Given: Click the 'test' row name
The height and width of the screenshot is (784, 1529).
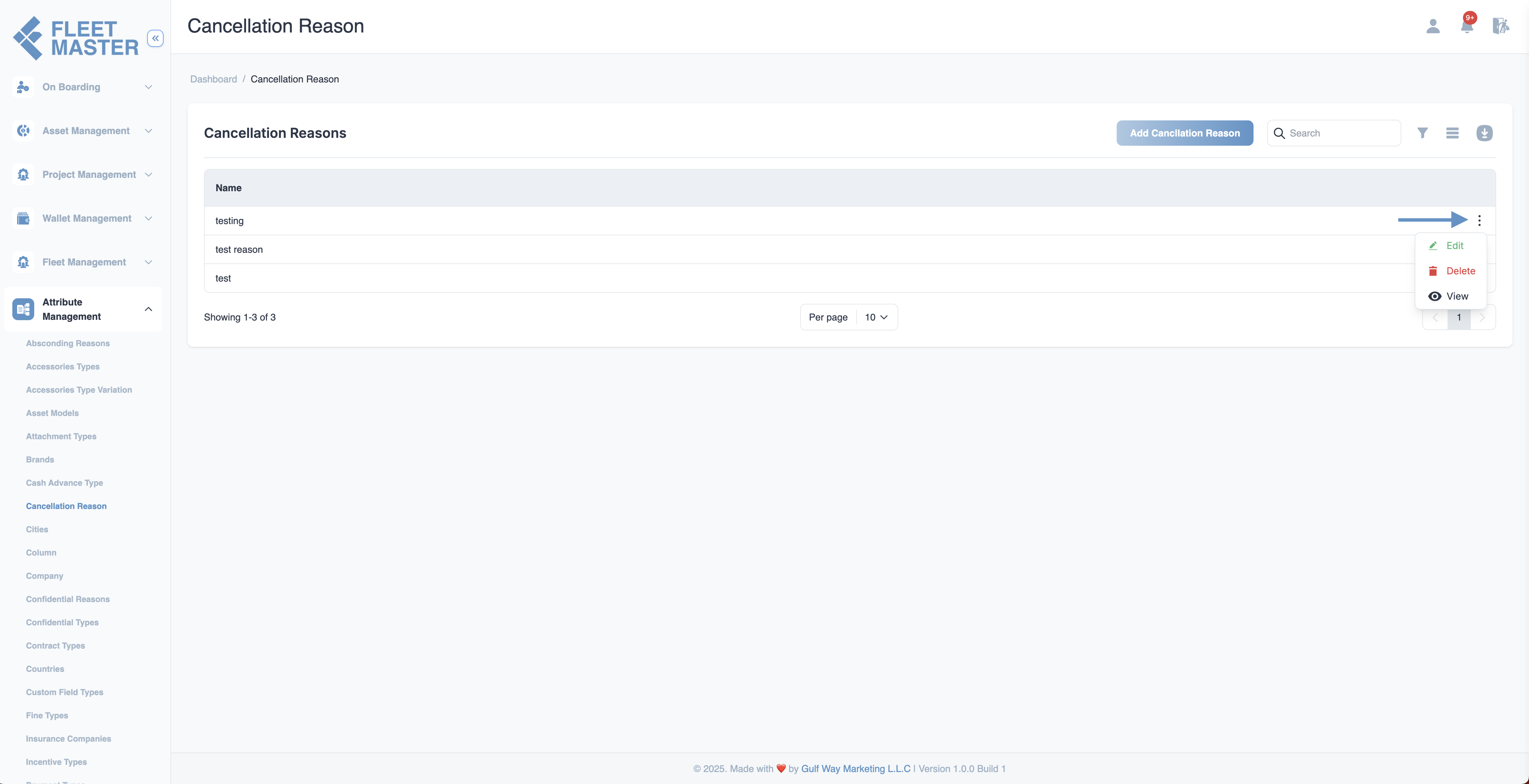Looking at the screenshot, I should click(223, 278).
